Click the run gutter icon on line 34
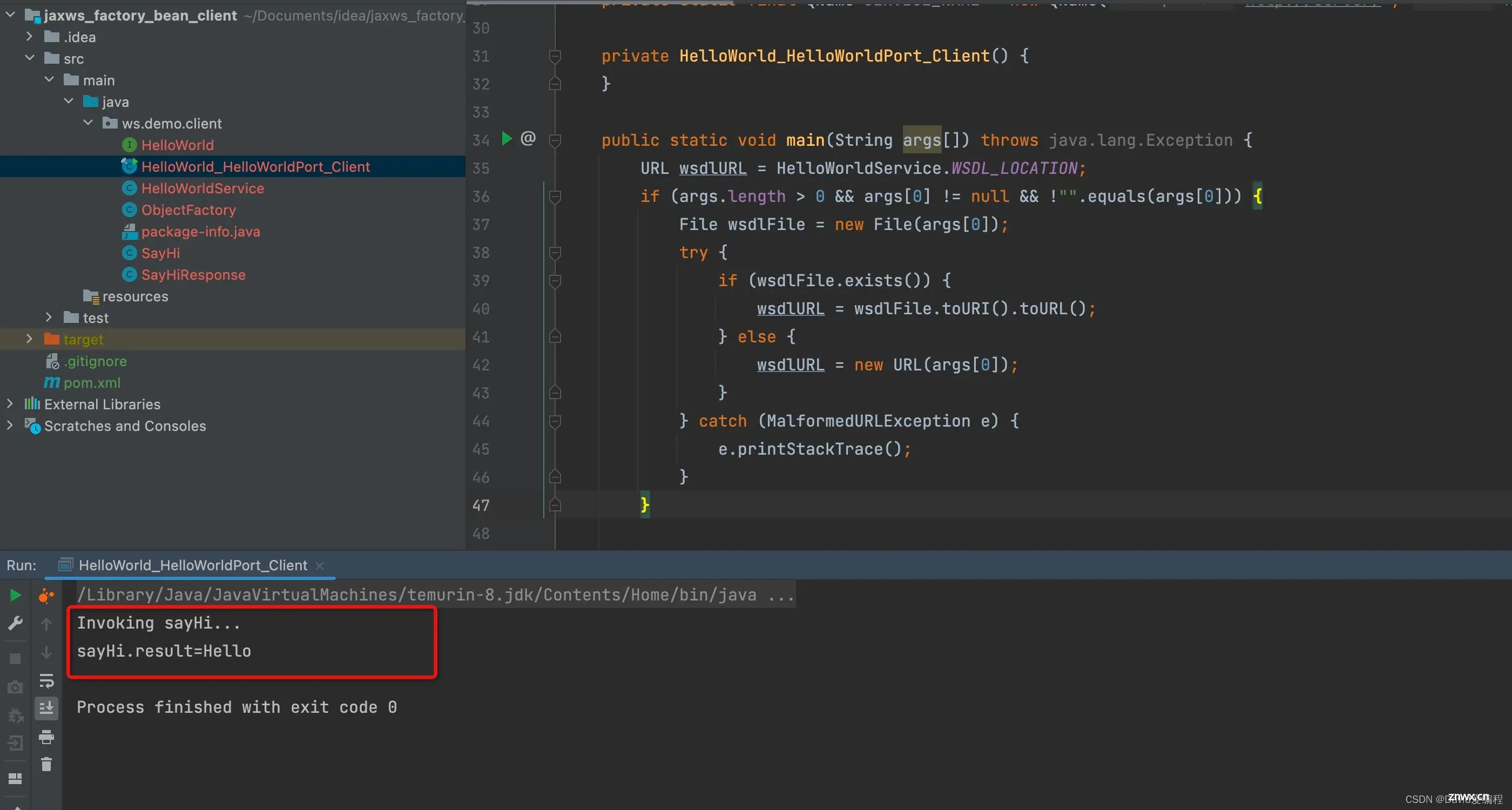This screenshot has width=1512, height=810. pos(507,139)
